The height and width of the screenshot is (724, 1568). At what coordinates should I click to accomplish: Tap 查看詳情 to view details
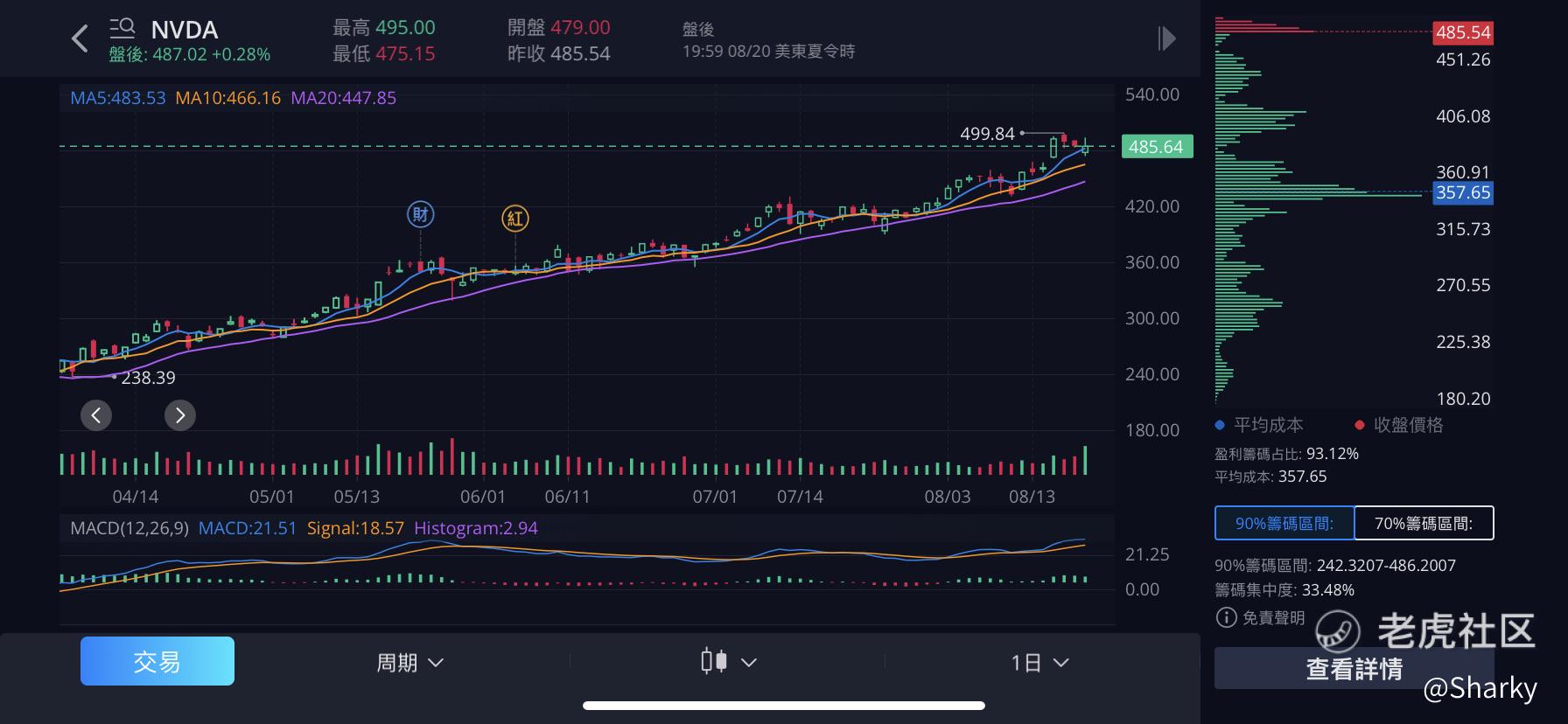click(x=1354, y=668)
